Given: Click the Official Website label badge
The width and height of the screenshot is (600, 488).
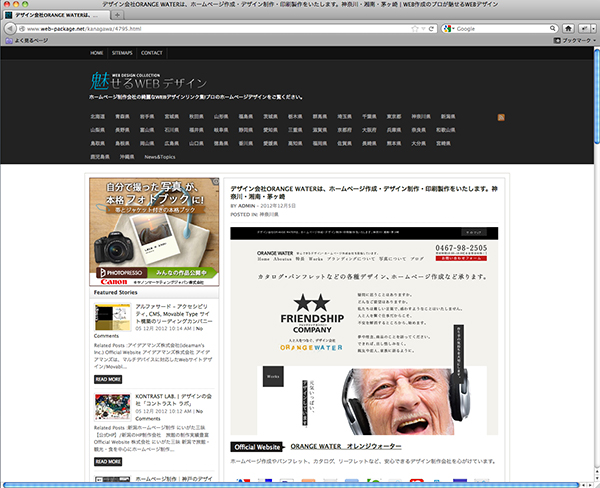Looking at the screenshot, I should (257, 447).
